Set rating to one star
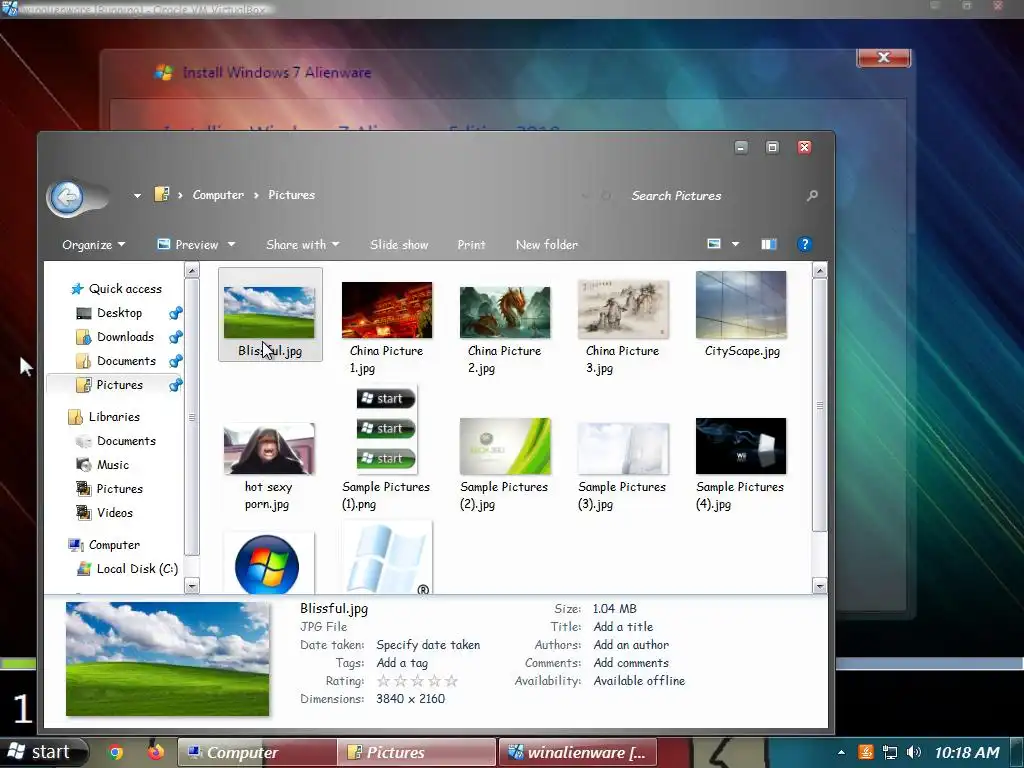 (x=383, y=681)
